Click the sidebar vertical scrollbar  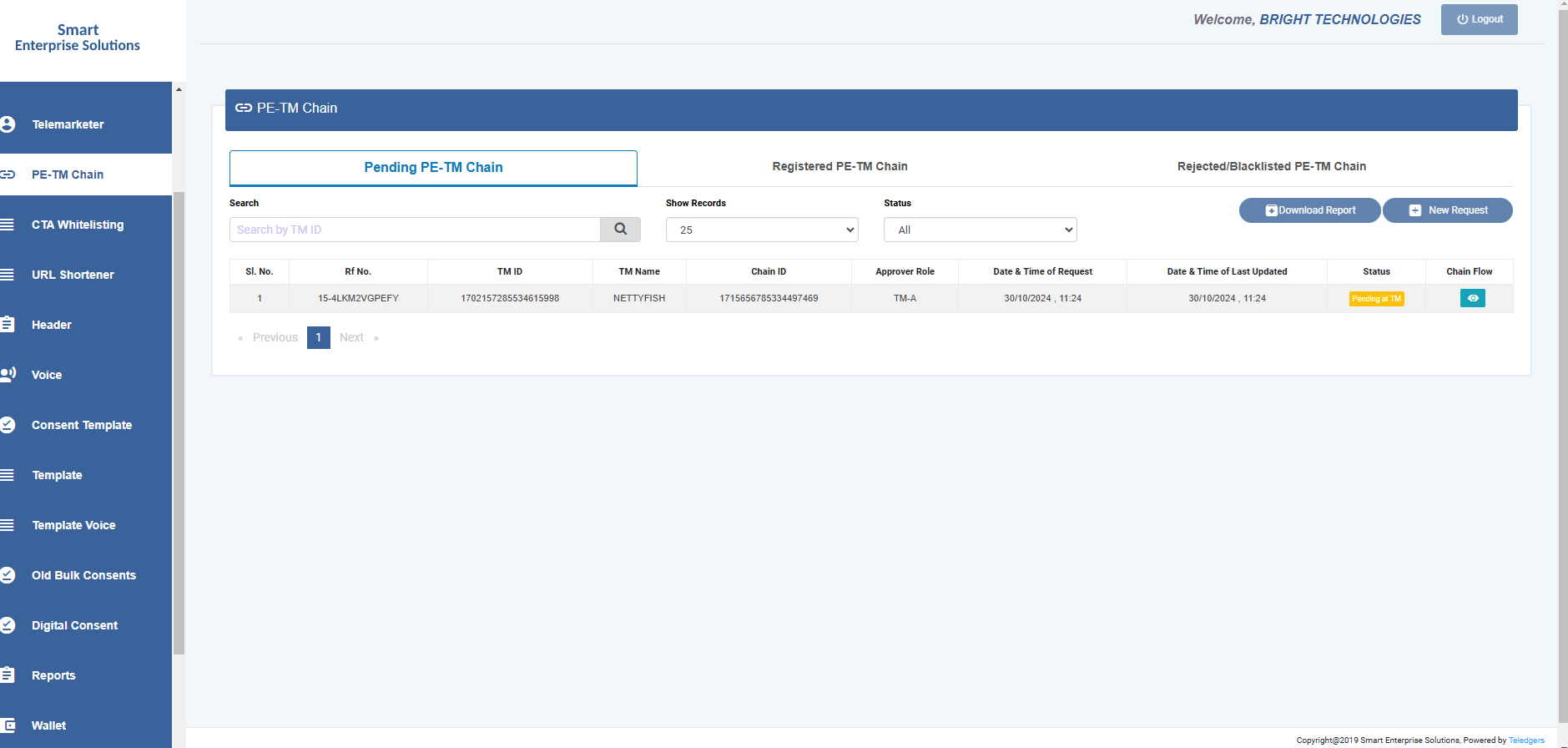click(179, 417)
